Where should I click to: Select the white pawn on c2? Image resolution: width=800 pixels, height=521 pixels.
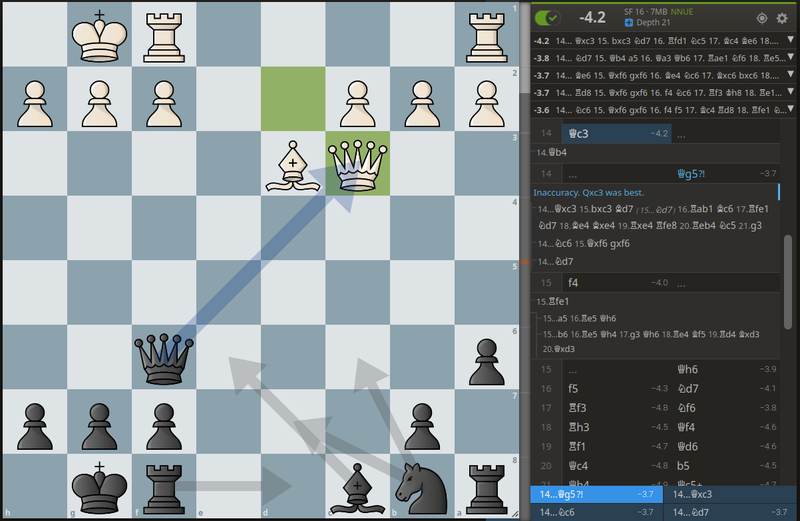point(358,104)
